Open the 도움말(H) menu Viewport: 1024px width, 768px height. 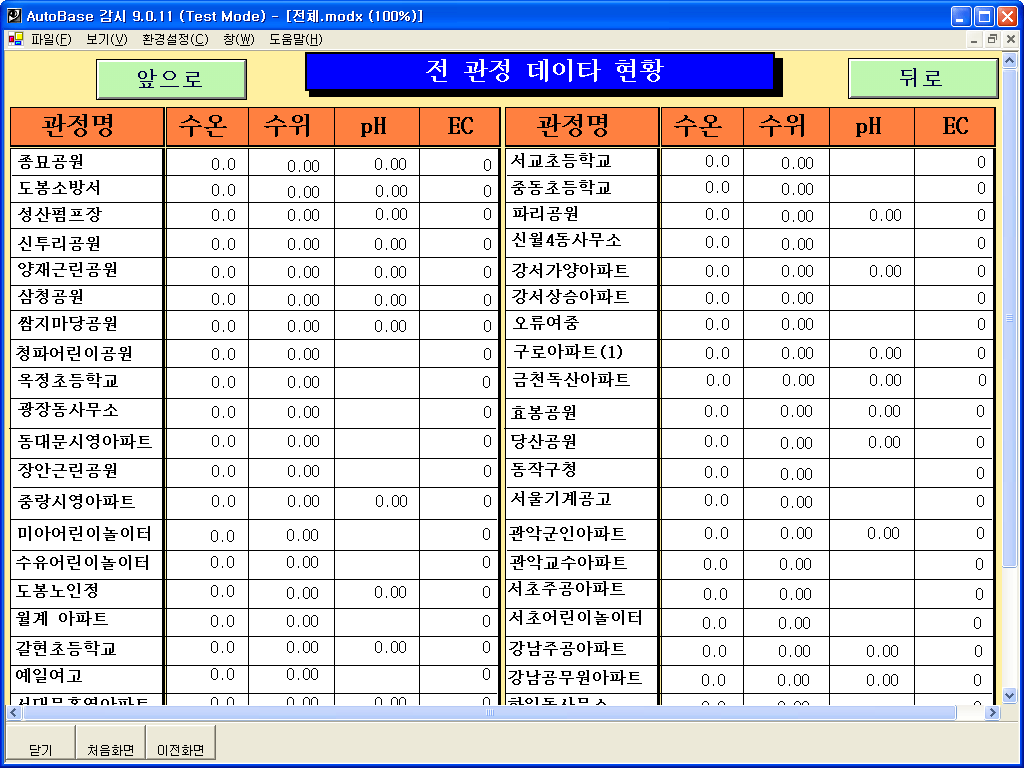296,40
